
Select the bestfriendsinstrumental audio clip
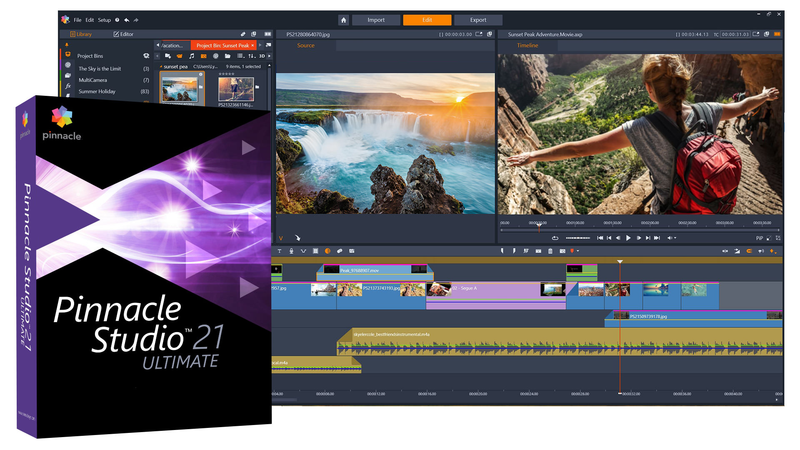click(560, 342)
